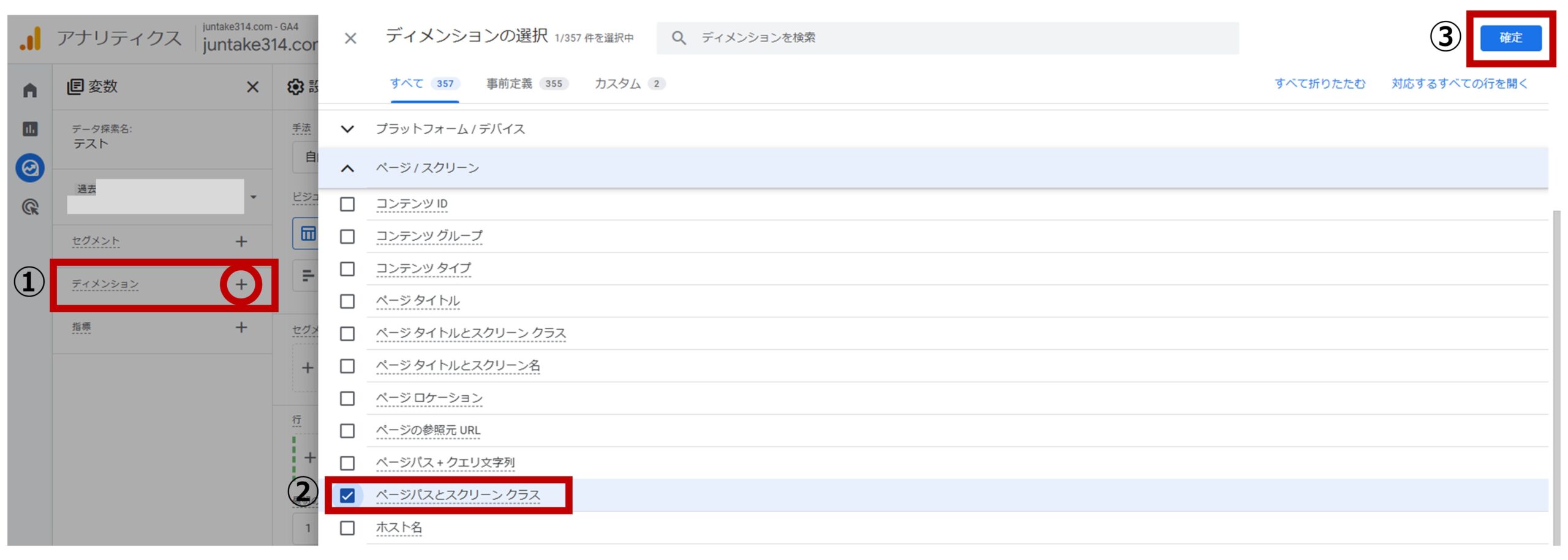This screenshot has width=1568, height=560.
Task: Click the dimension search field
Action: 858,37
